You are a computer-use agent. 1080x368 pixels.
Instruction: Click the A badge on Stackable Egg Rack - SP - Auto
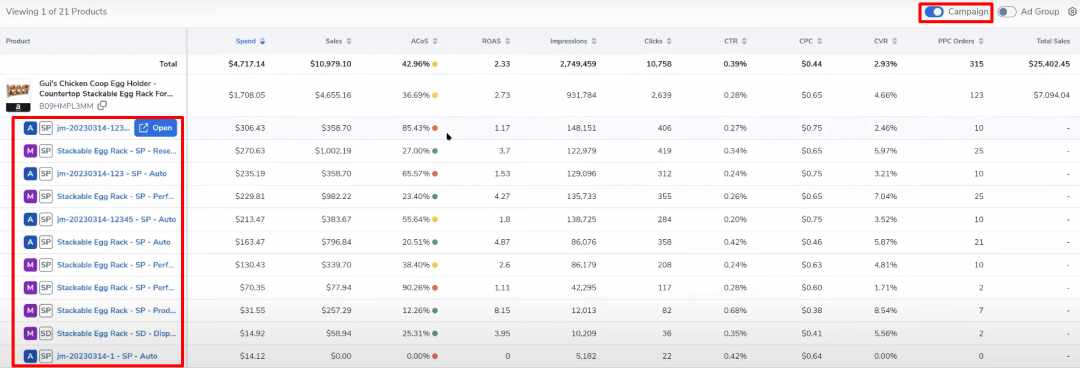[30, 242]
